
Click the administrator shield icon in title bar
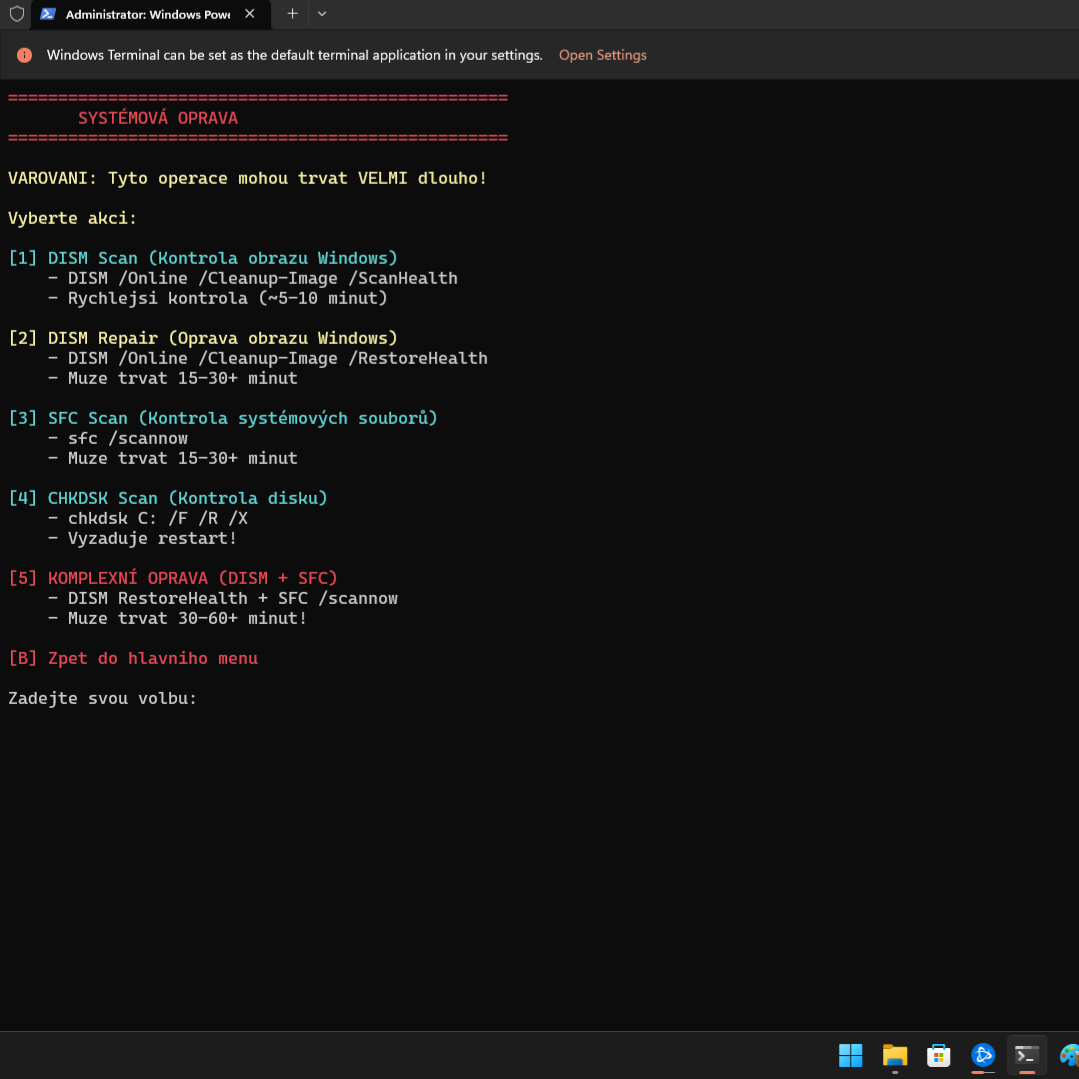coord(17,14)
